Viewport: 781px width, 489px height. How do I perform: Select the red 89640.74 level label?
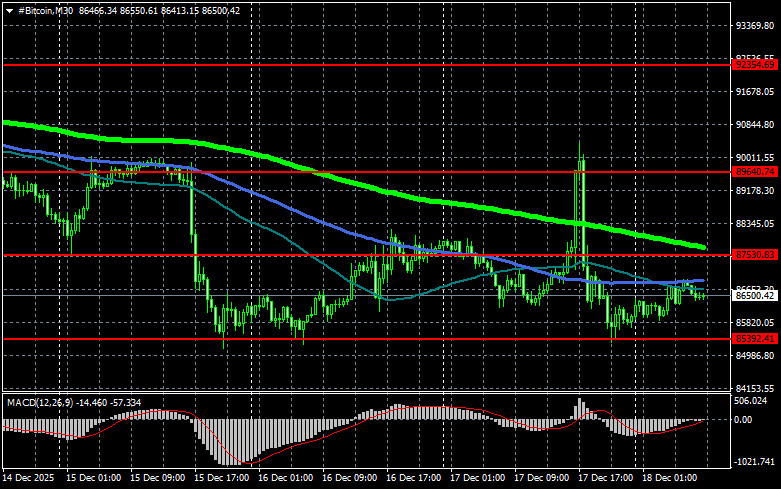pos(756,172)
